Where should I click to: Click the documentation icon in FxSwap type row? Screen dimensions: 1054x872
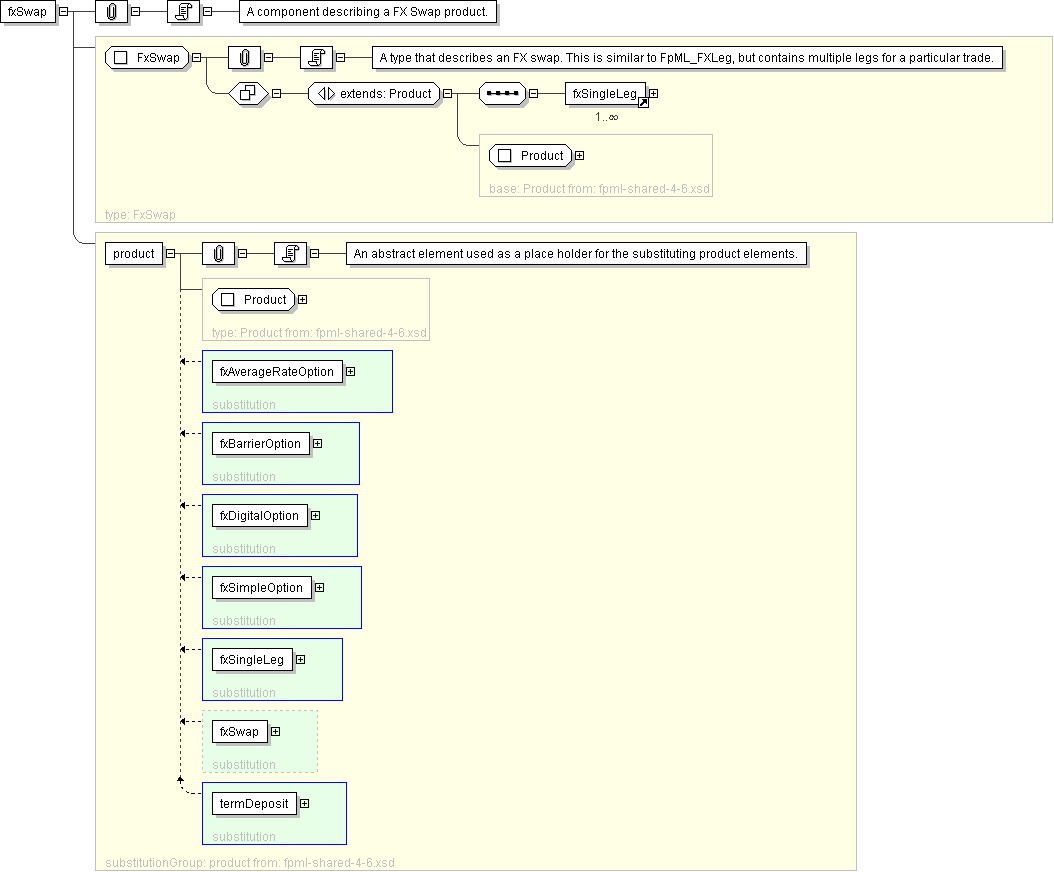pos(316,58)
